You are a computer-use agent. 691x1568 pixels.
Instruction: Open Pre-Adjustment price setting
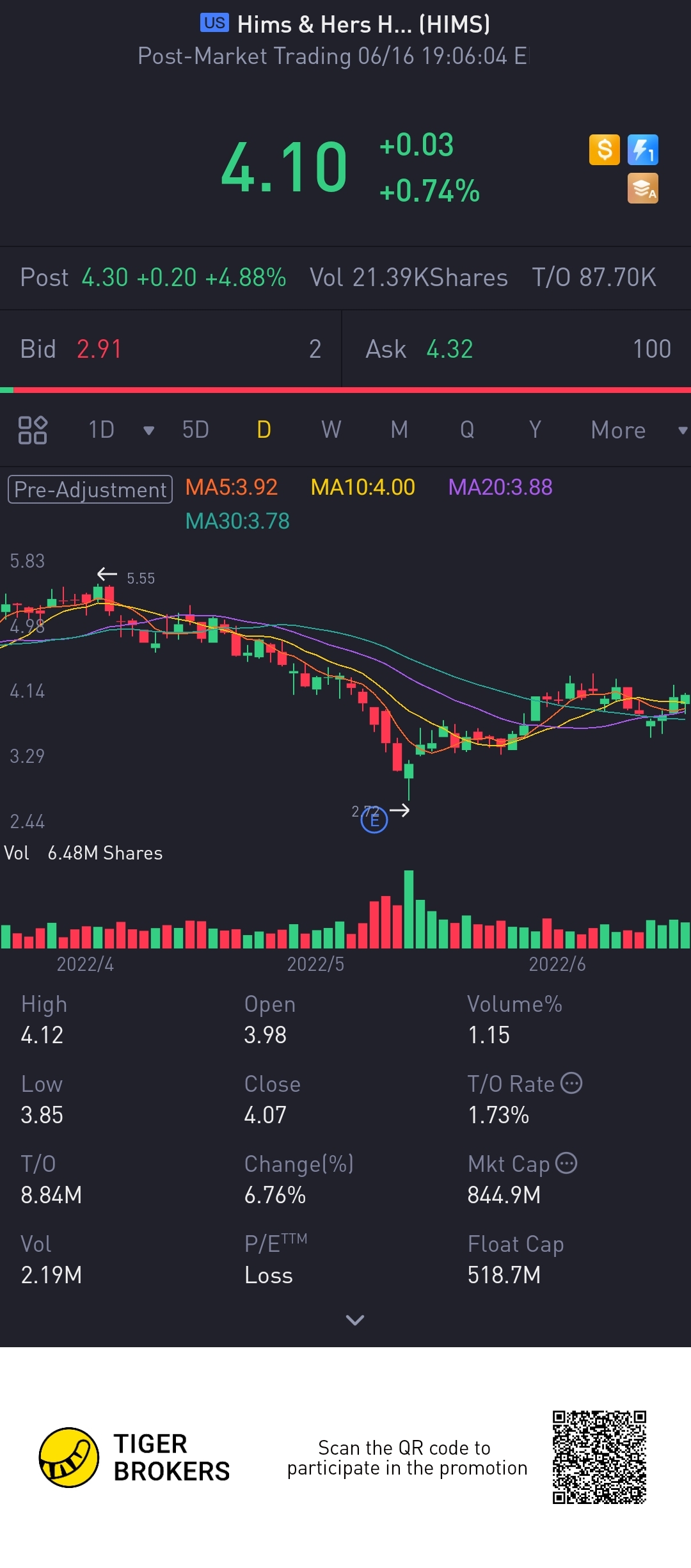[90, 490]
